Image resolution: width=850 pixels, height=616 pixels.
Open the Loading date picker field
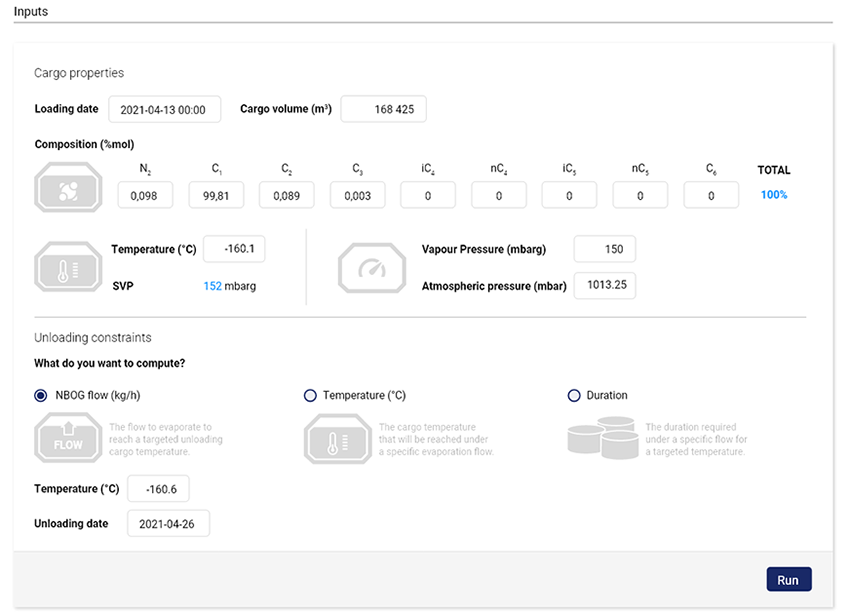coord(164,110)
